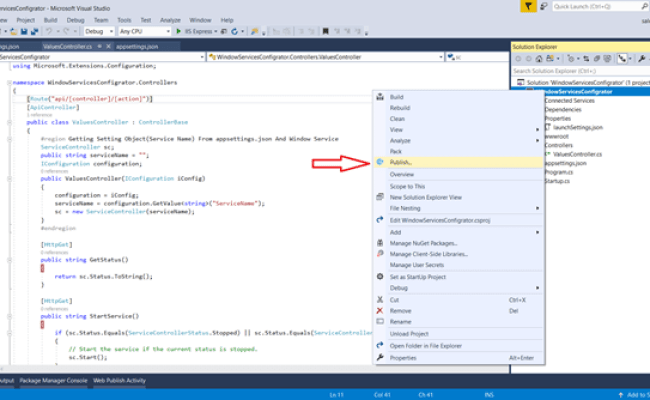The height and width of the screenshot is (400, 650).
Task: Choose Rebuild from the context menu
Action: [x=458, y=108]
